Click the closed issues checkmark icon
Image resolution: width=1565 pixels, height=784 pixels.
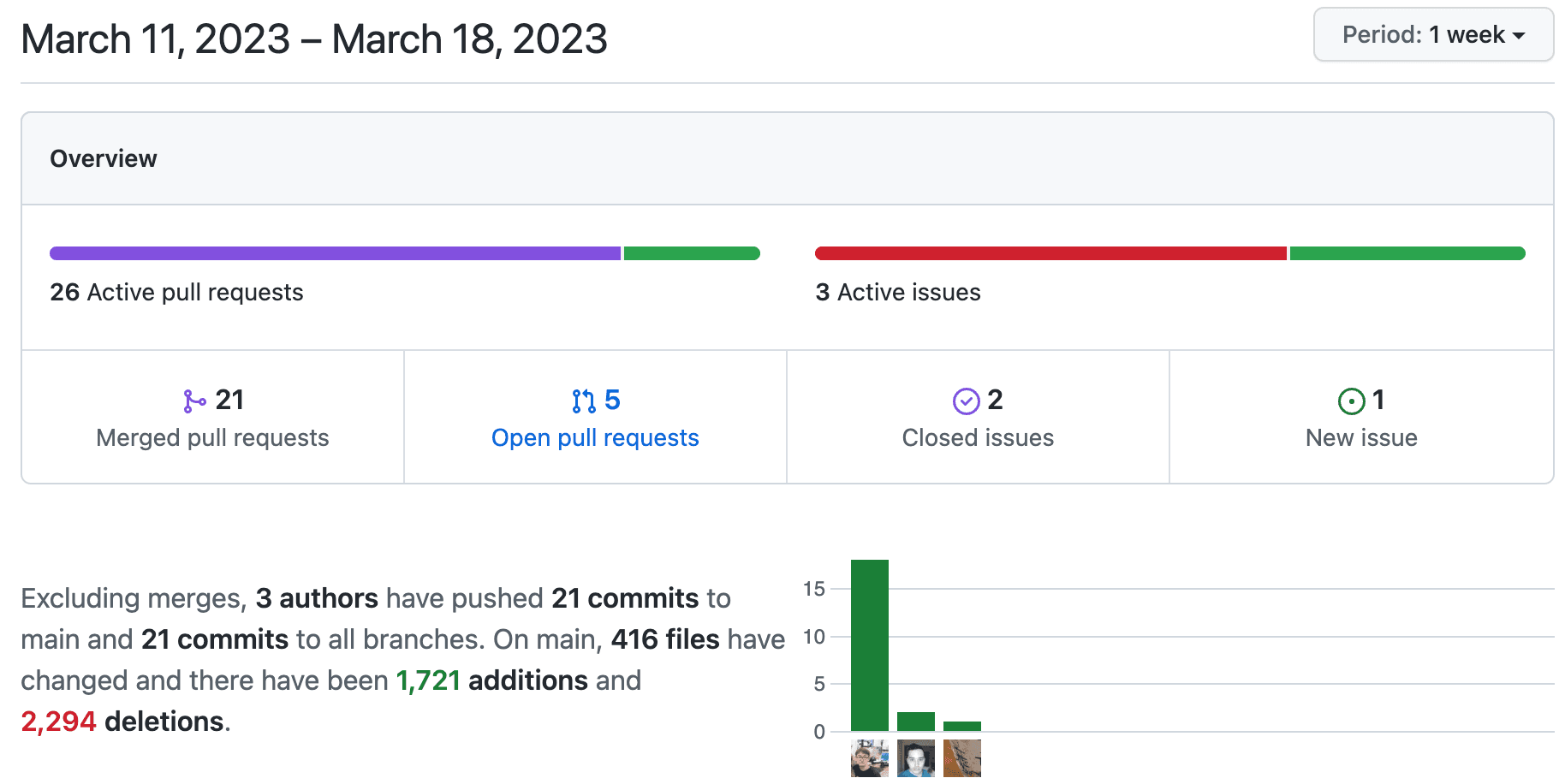(966, 401)
